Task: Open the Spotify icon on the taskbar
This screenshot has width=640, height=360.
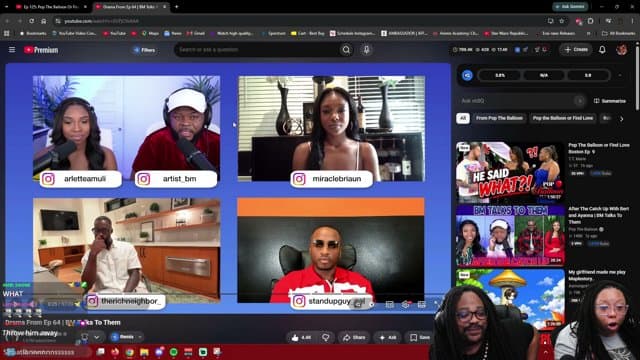Action: (173, 352)
